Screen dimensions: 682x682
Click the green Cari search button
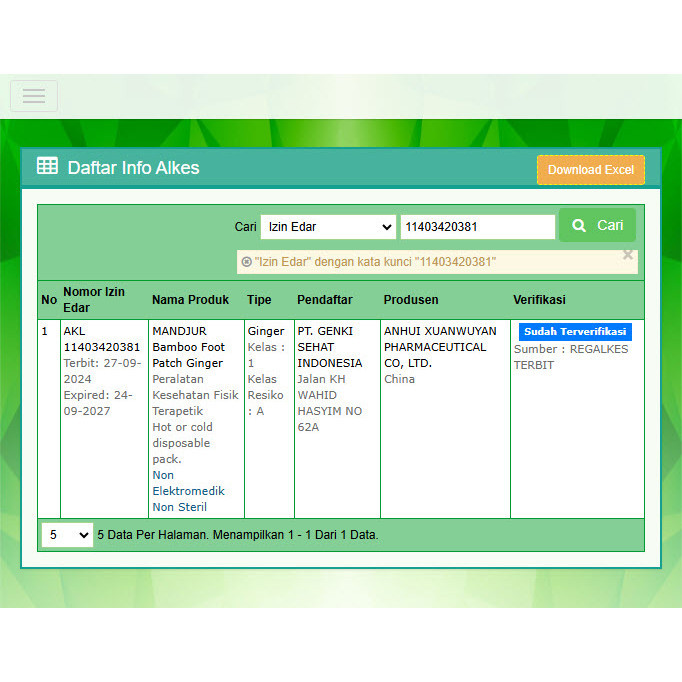click(x=597, y=226)
